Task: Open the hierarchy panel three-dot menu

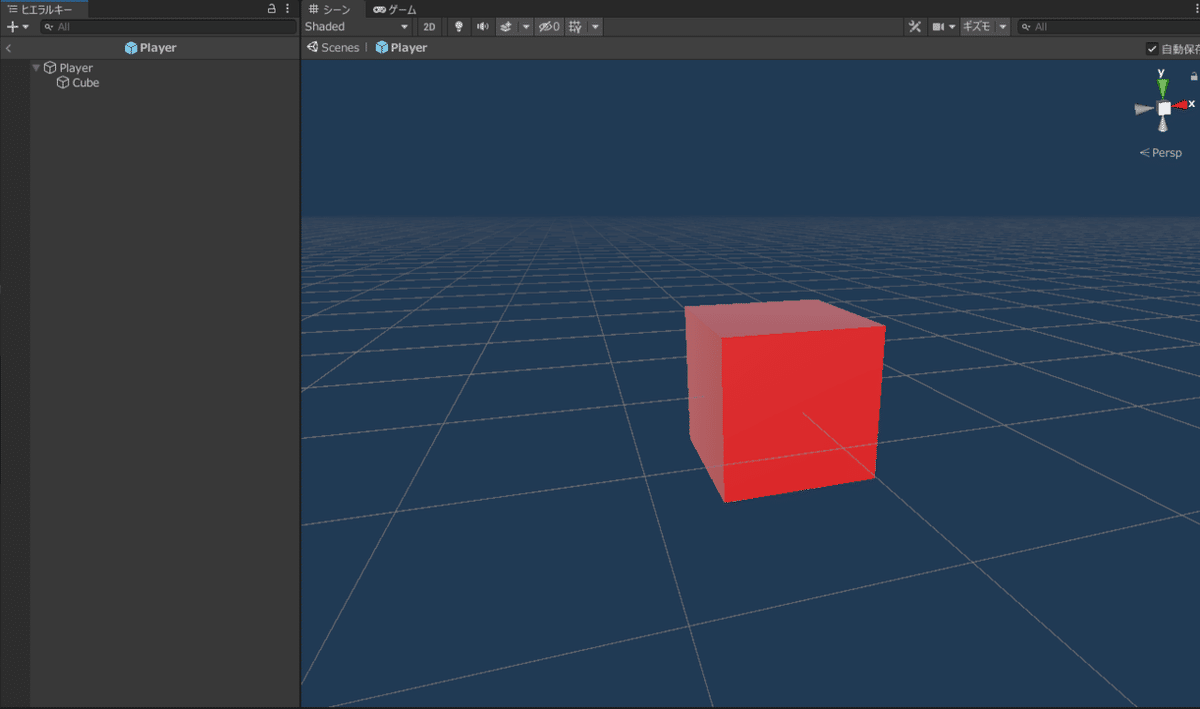Action: click(x=288, y=9)
